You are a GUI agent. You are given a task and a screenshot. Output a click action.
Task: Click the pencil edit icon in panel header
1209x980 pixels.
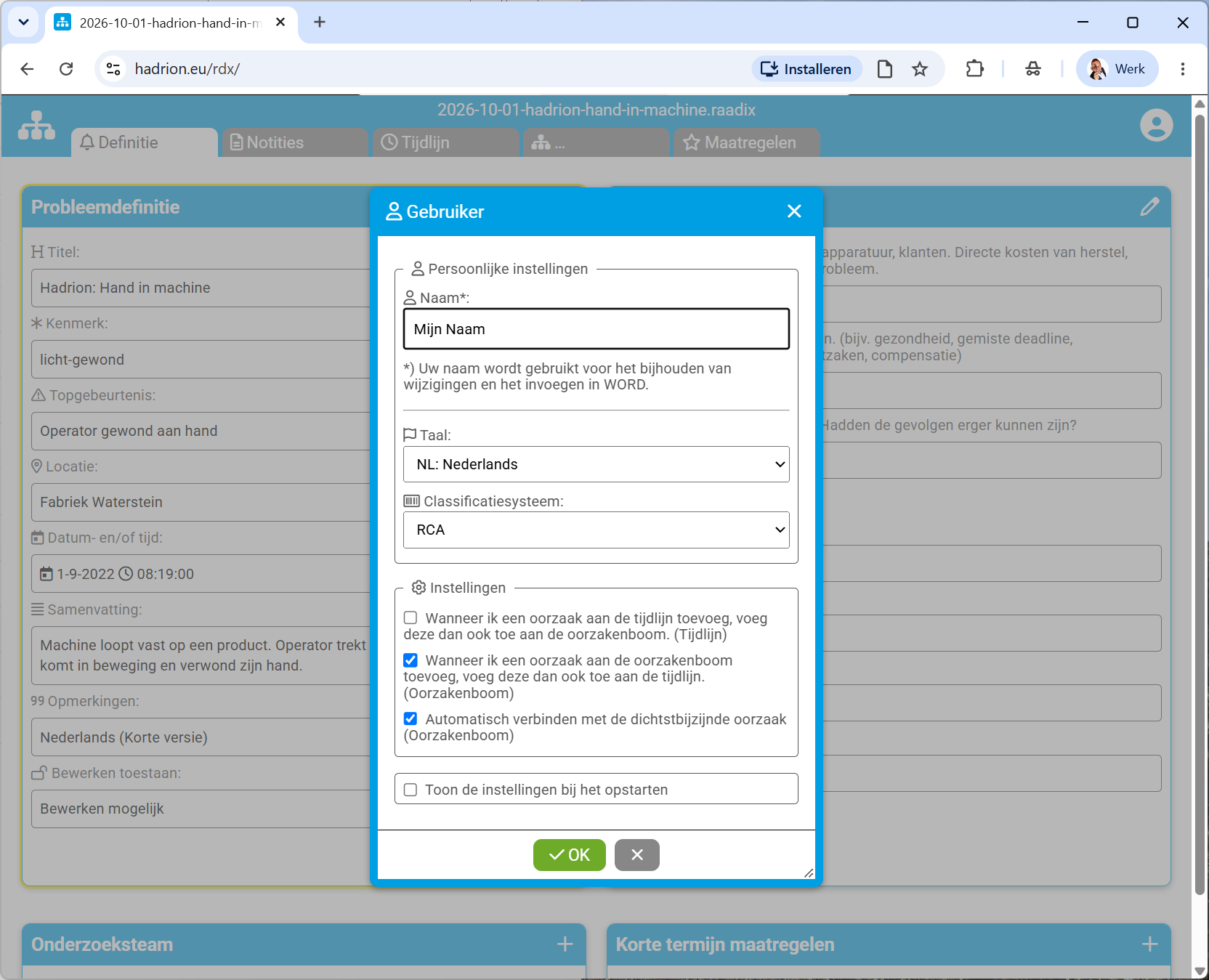tap(1149, 207)
